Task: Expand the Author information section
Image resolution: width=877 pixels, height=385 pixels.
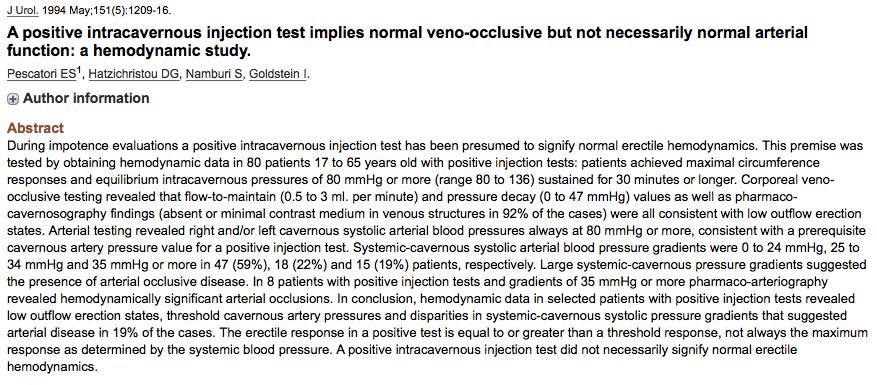Action: point(78,98)
